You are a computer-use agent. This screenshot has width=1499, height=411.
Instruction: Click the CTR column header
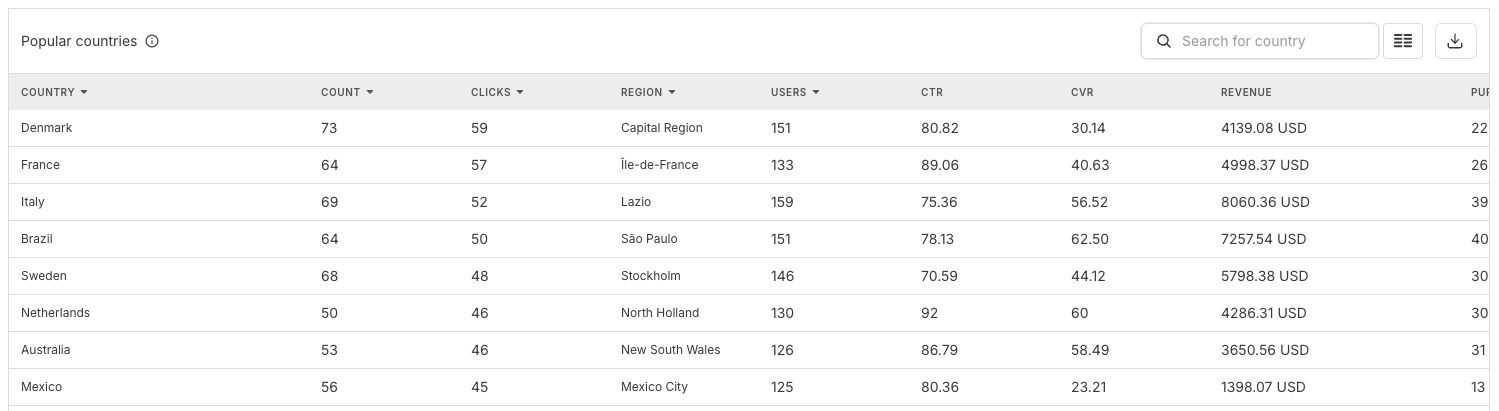point(931,92)
